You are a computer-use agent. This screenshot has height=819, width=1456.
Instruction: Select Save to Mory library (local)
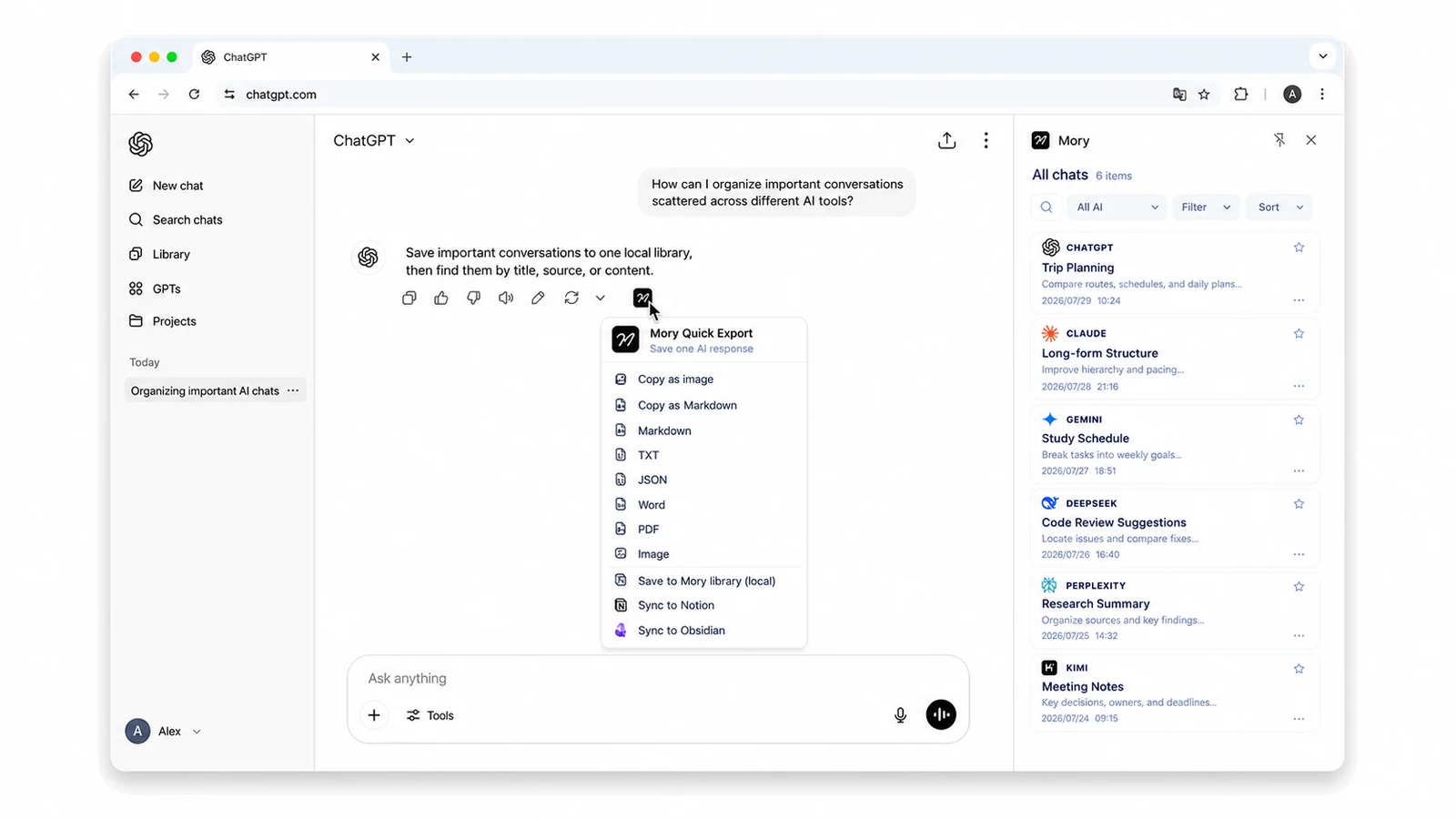703,581
